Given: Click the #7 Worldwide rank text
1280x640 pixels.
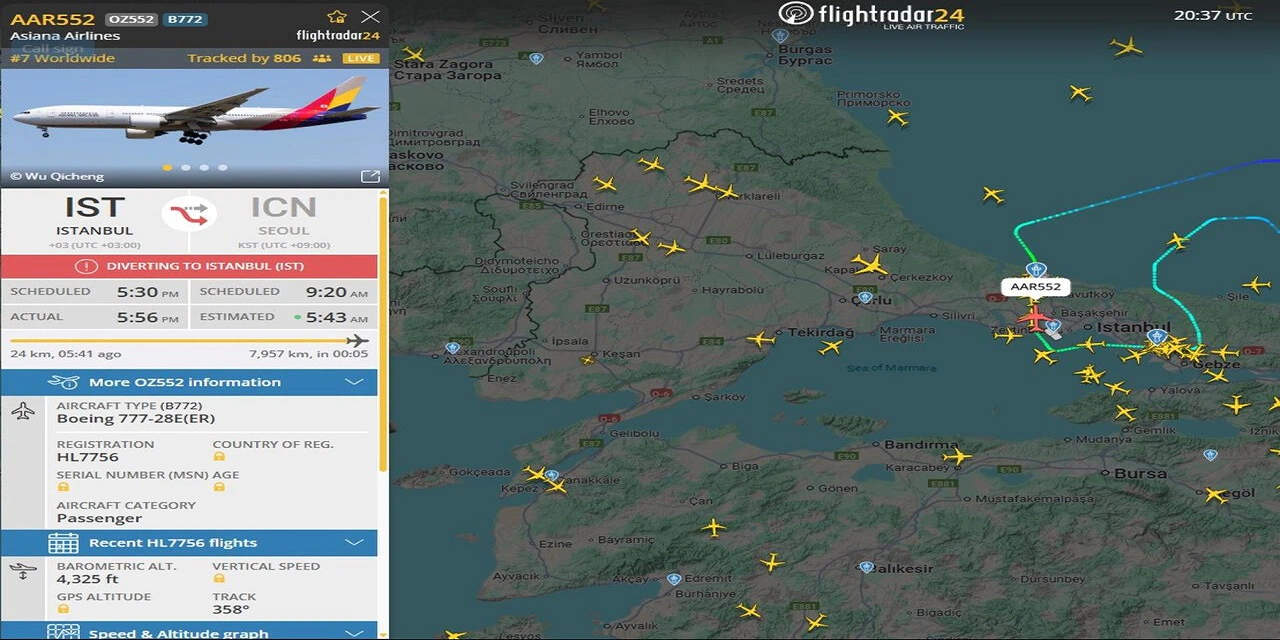Looking at the screenshot, I should tap(62, 58).
